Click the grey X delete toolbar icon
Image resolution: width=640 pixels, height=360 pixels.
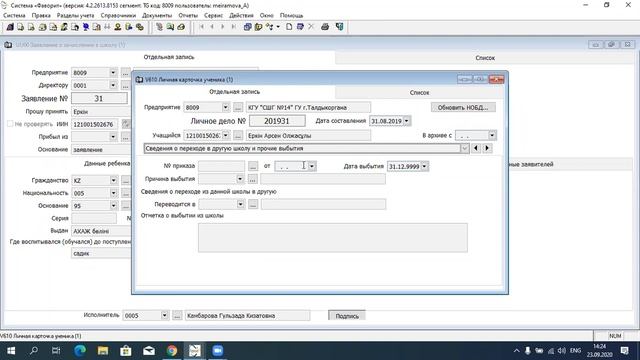(x=311, y=27)
